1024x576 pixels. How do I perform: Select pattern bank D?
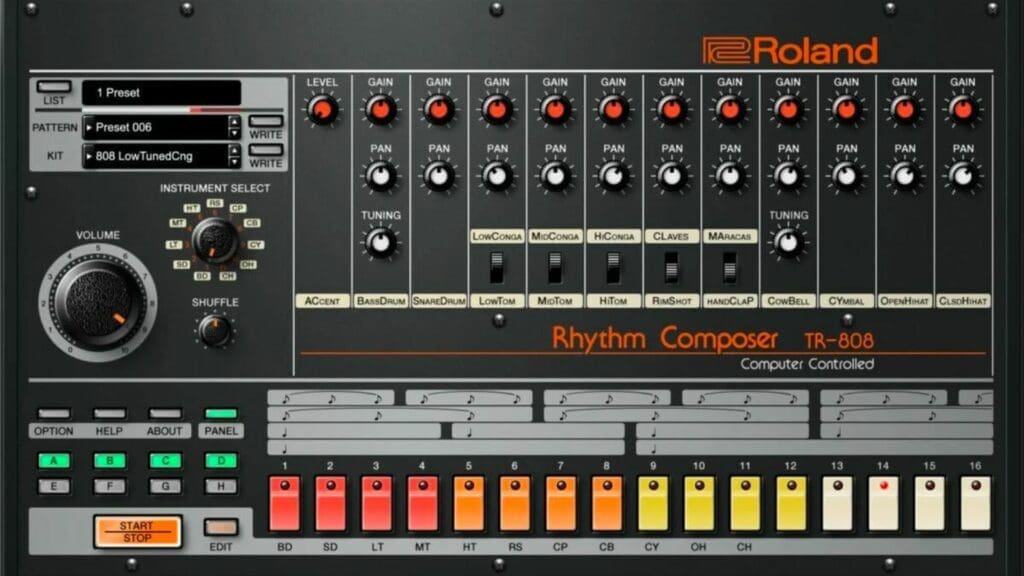(x=221, y=461)
